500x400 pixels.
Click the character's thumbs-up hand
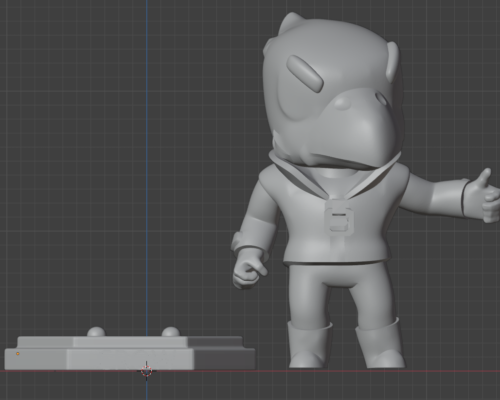[483, 197]
